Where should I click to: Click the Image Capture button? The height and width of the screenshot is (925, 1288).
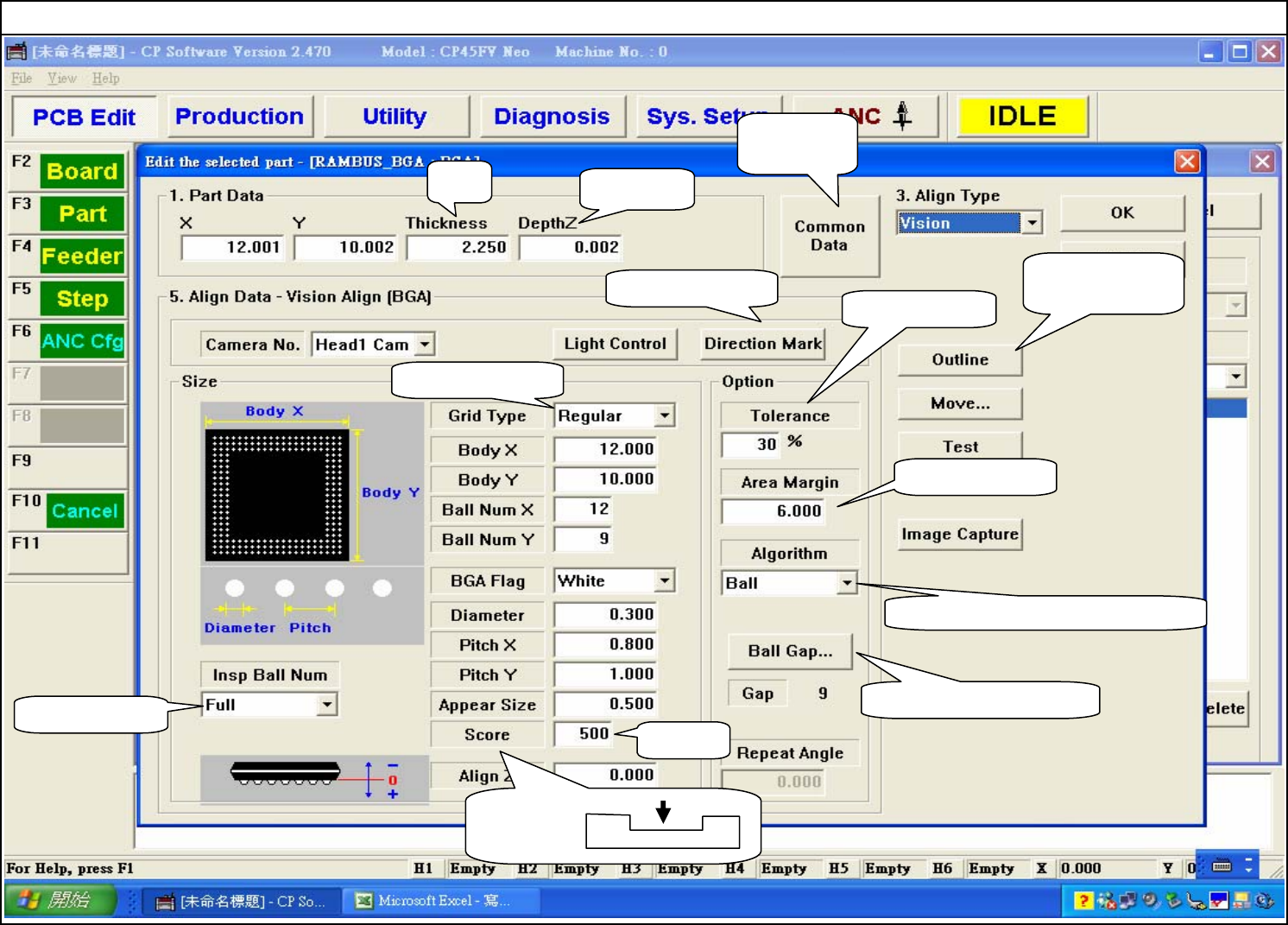point(960,535)
